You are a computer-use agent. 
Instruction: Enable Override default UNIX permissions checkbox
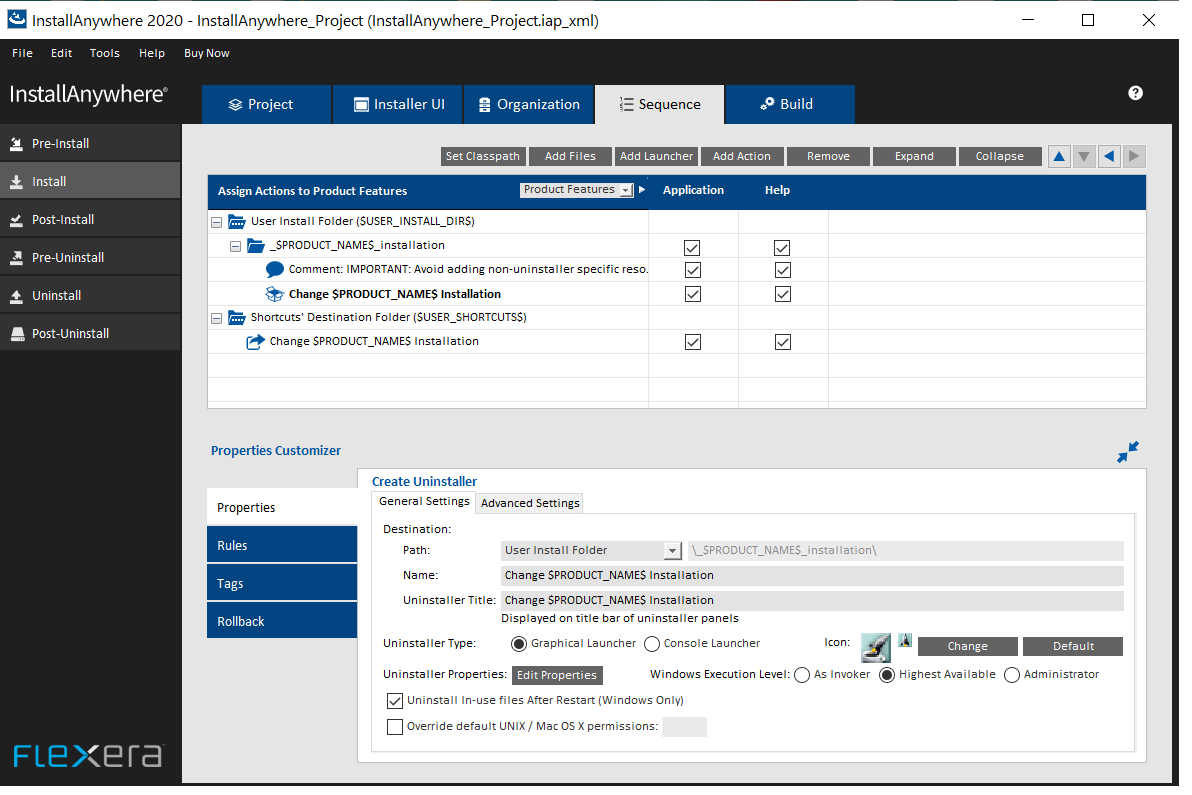[395, 727]
